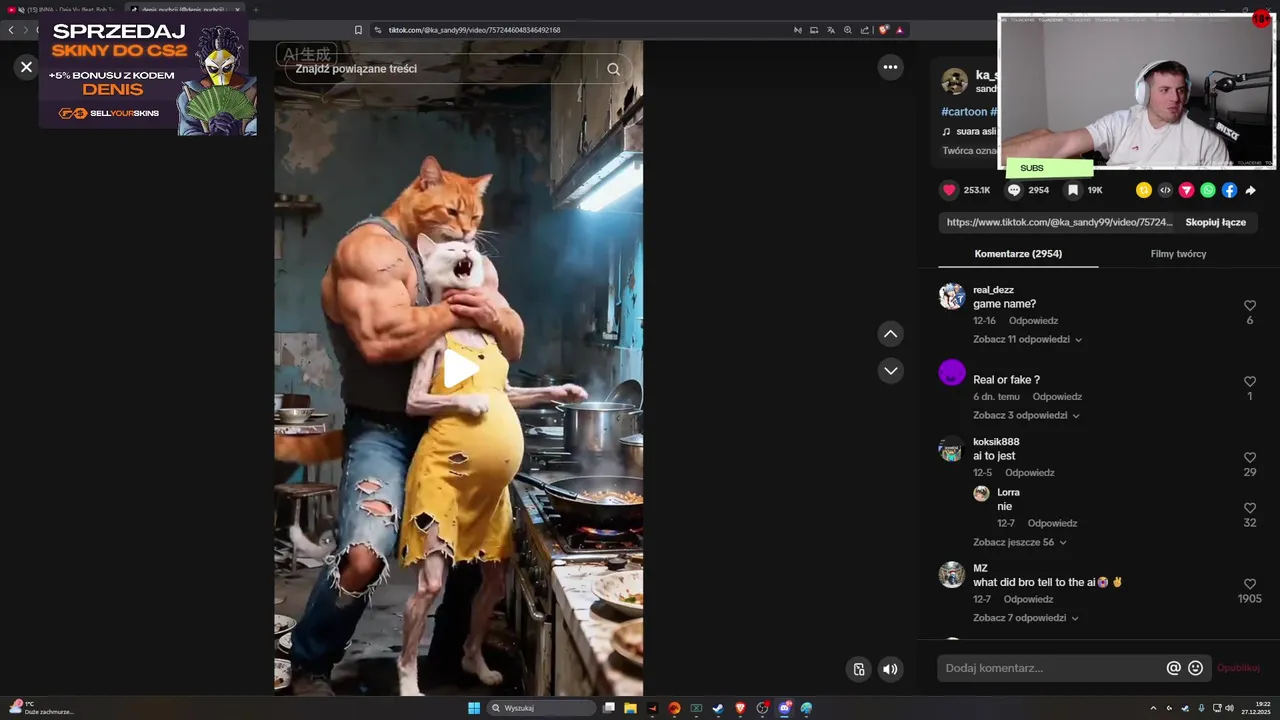1280x720 pixels.
Task: Open Brave browser from the taskbar
Action: (741, 708)
